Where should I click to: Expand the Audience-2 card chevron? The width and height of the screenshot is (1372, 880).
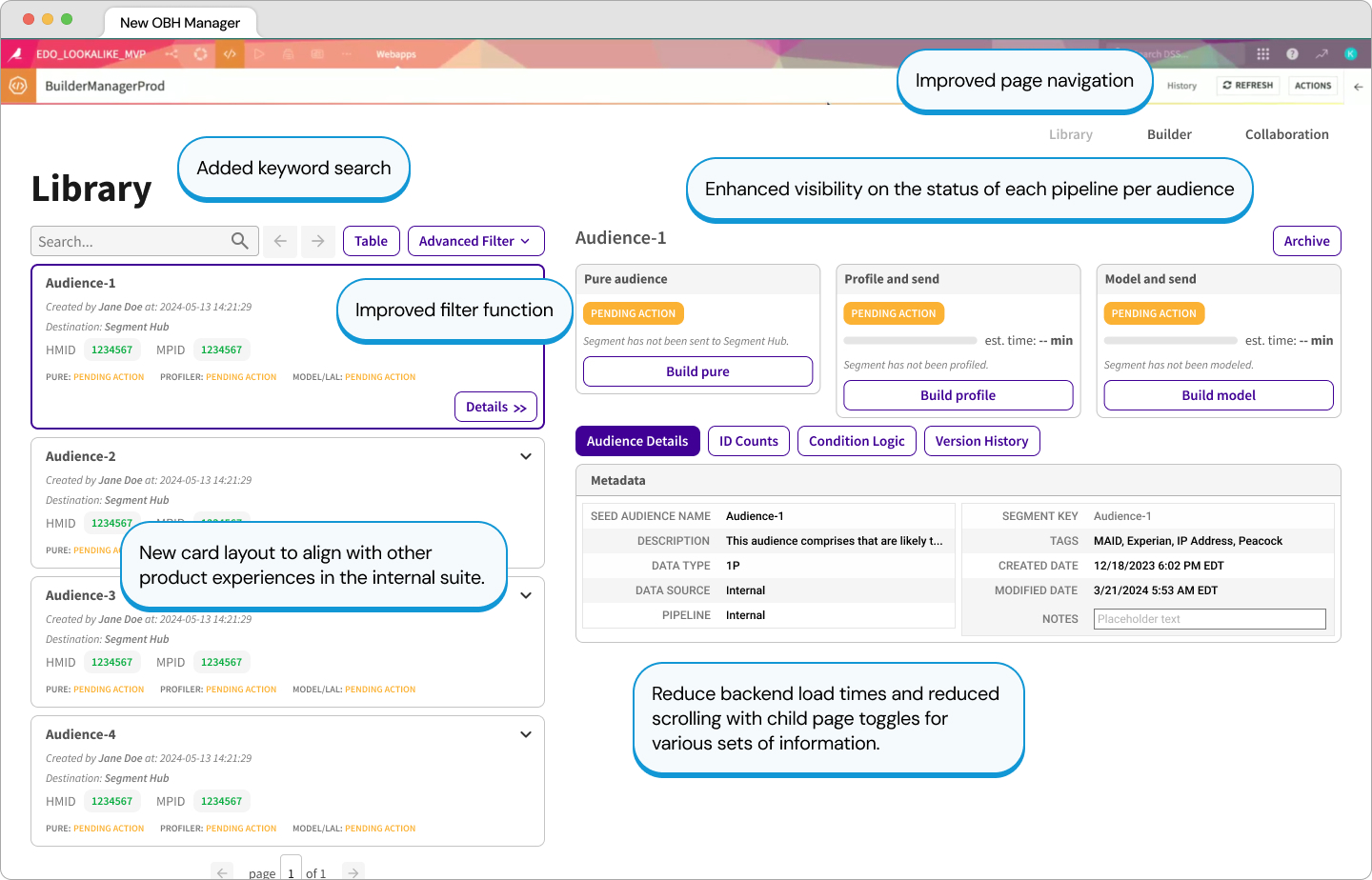pos(525,456)
